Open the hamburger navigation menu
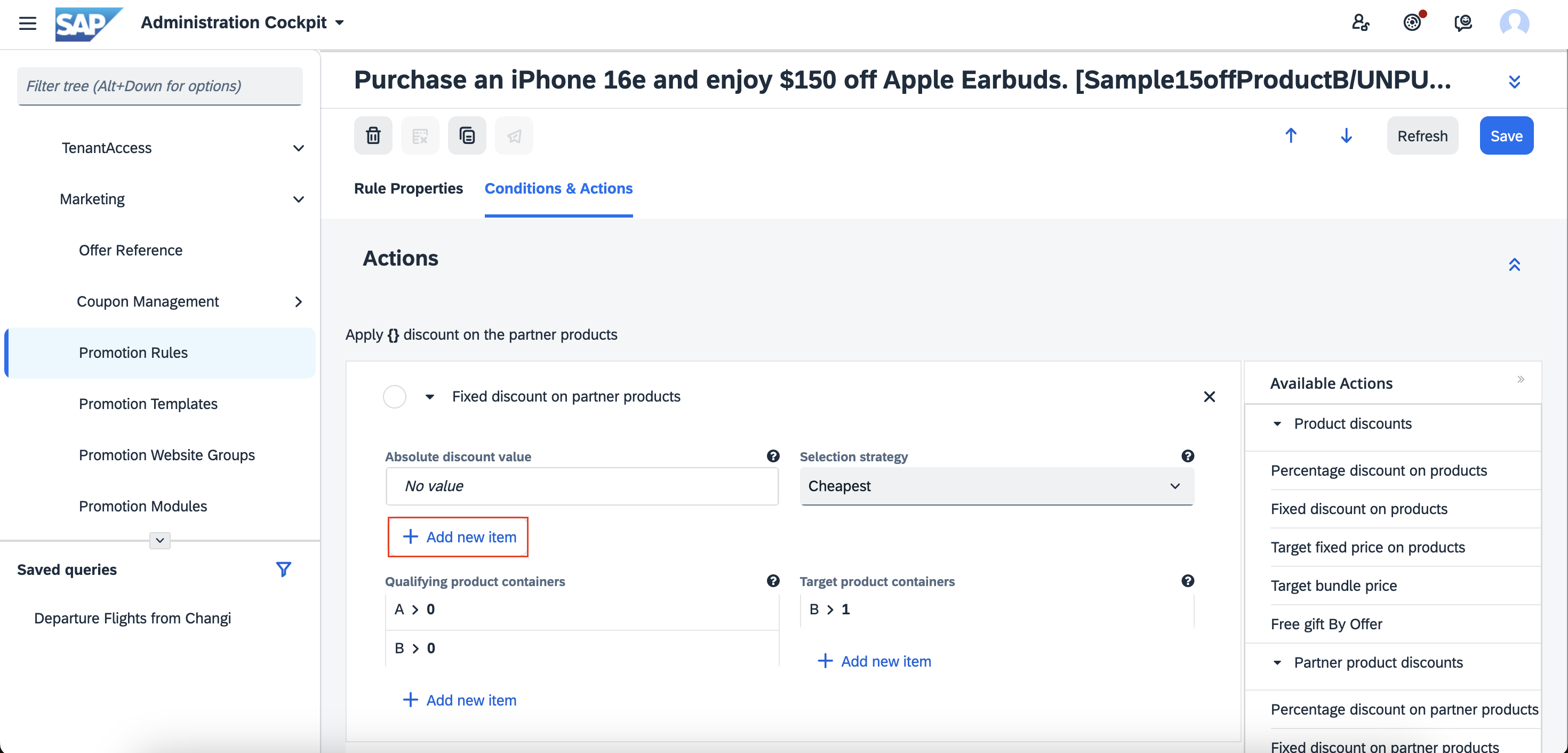 [27, 23]
